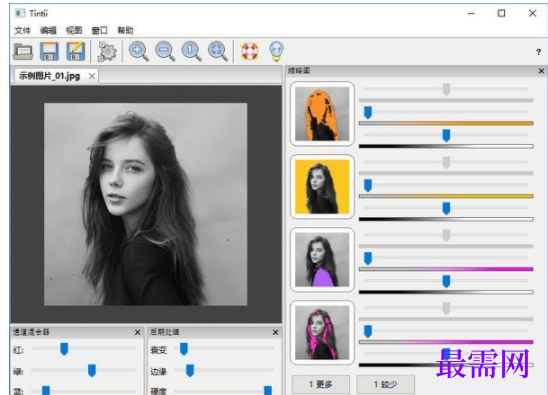Click the light bulb tips icon
Screen dimensions: 548x395
click(276, 51)
